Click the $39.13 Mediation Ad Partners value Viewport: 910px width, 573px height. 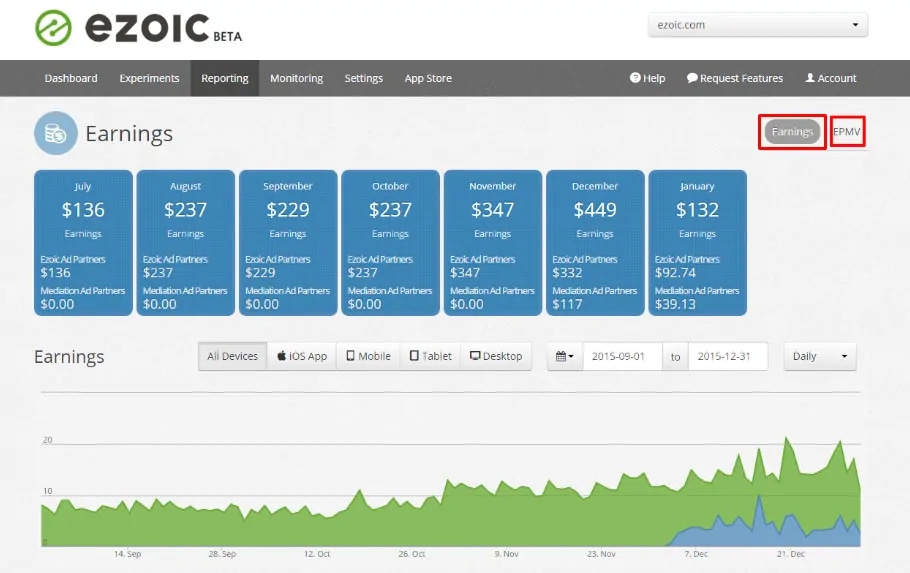pos(675,304)
